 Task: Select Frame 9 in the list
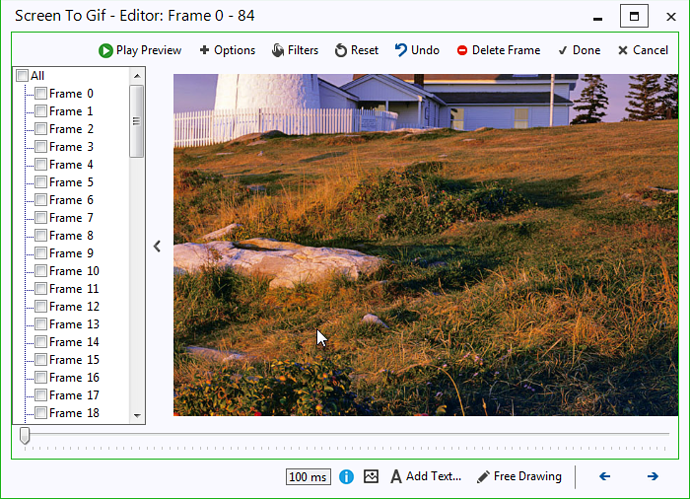coord(71,253)
